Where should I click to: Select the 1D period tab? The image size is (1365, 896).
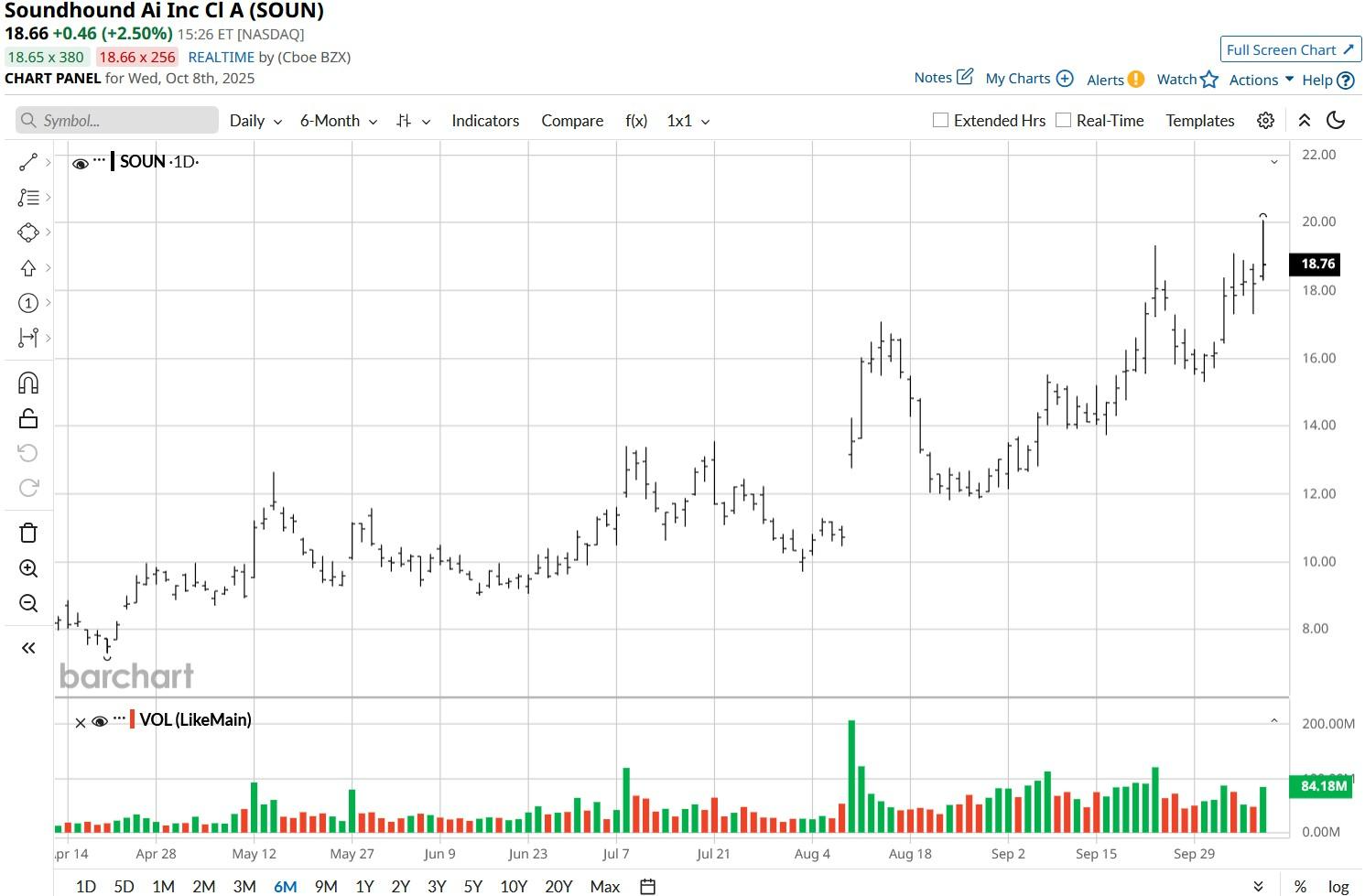click(x=85, y=886)
